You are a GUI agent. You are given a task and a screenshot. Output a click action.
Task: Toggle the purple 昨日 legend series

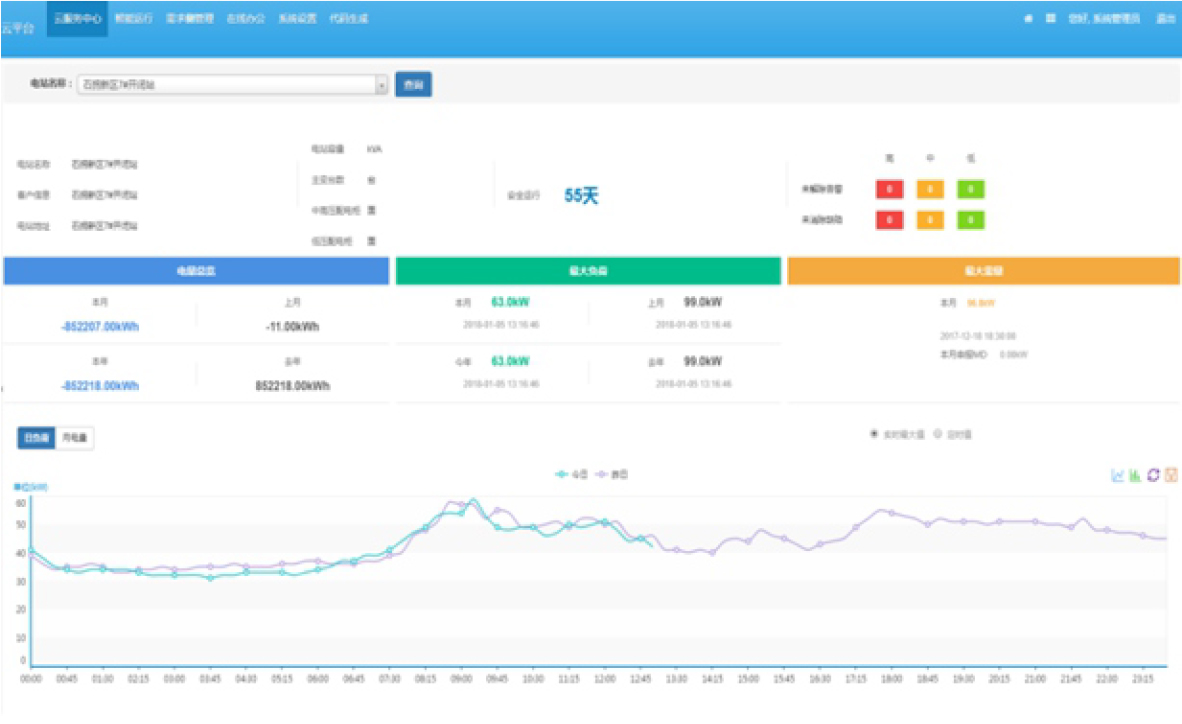pos(611,474)
